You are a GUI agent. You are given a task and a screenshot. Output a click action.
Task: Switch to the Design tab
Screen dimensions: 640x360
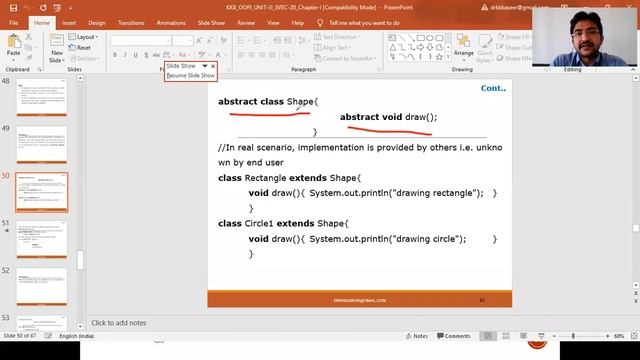coord(97,23)
